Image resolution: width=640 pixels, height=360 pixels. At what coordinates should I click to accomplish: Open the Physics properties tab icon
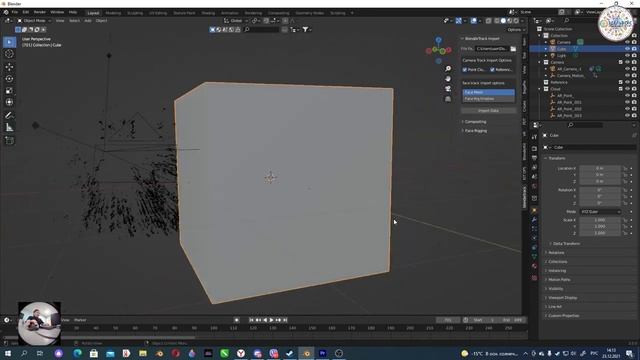coord(534,238)
